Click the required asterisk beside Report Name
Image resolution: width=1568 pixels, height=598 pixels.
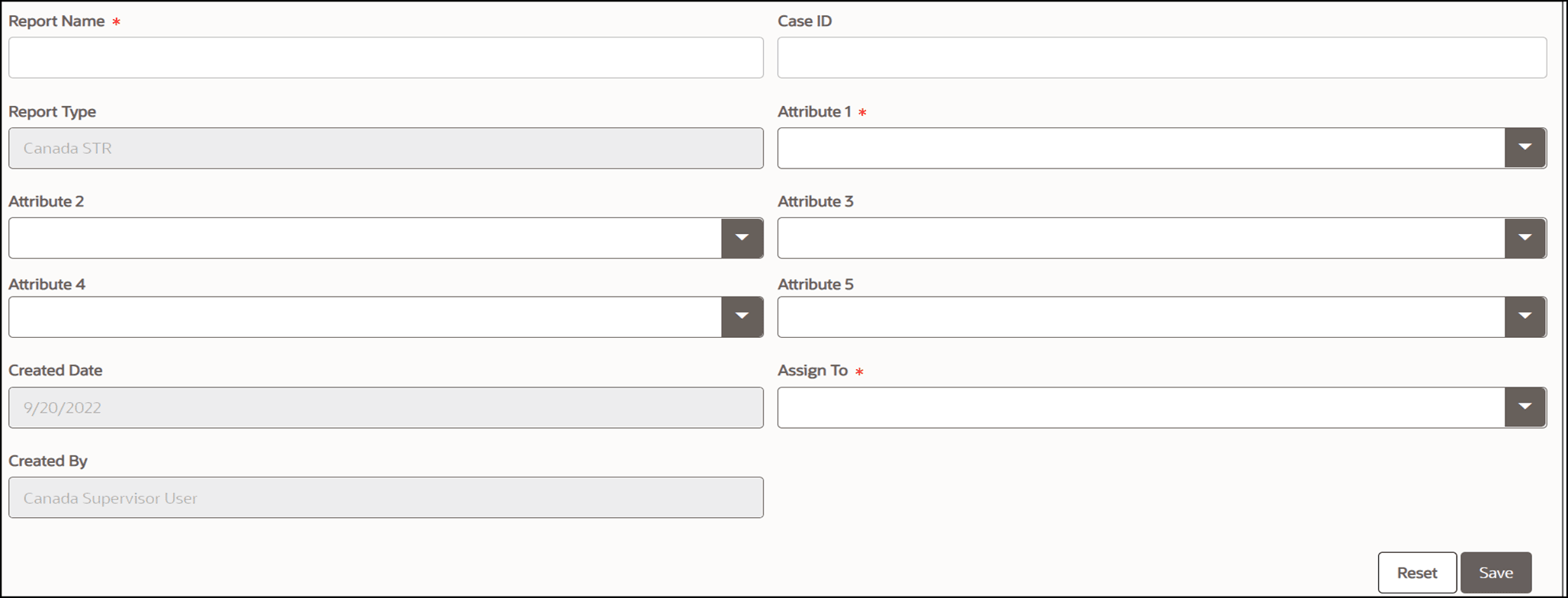pos(114,21)
